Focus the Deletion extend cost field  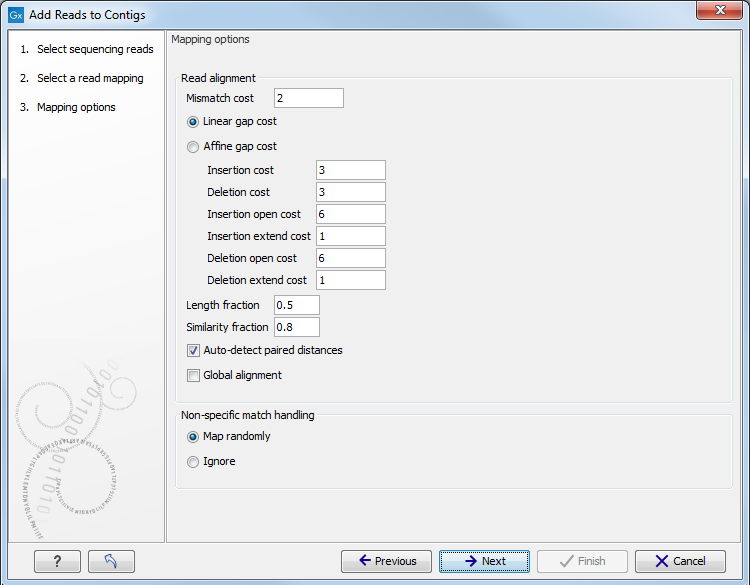tap(351, 280)
